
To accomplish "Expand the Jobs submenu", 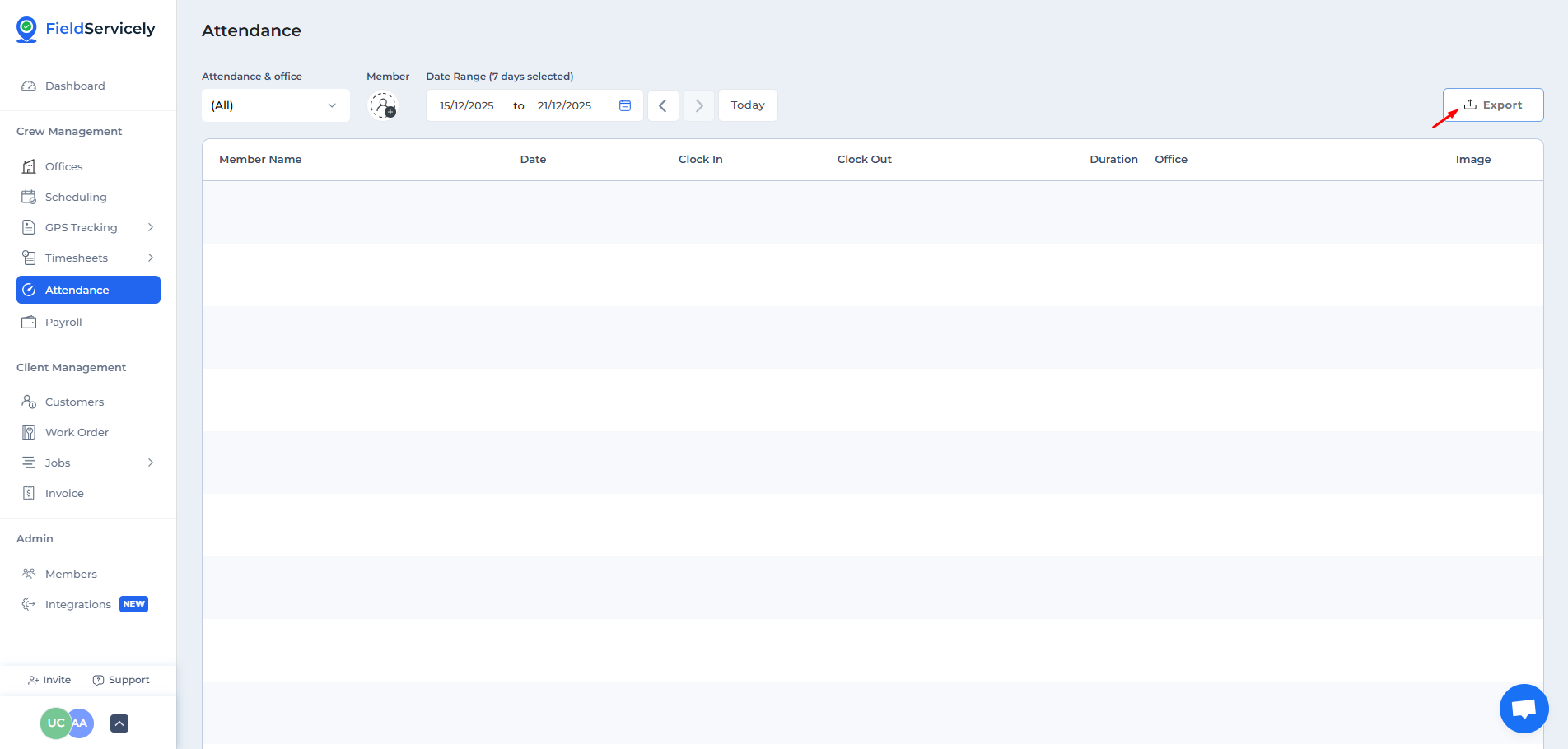I will click(151, 463).
